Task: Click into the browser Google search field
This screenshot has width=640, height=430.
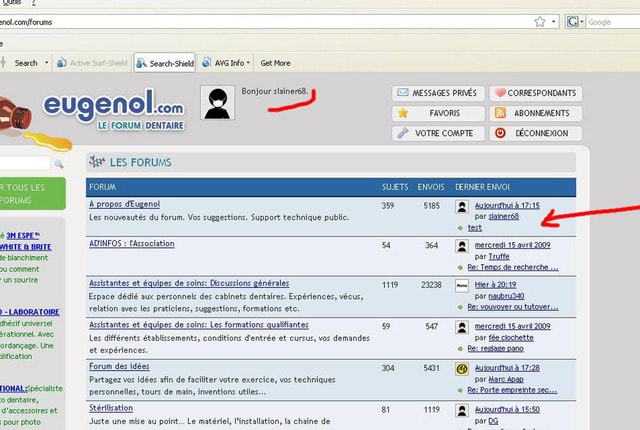Action: pos(612,21)
